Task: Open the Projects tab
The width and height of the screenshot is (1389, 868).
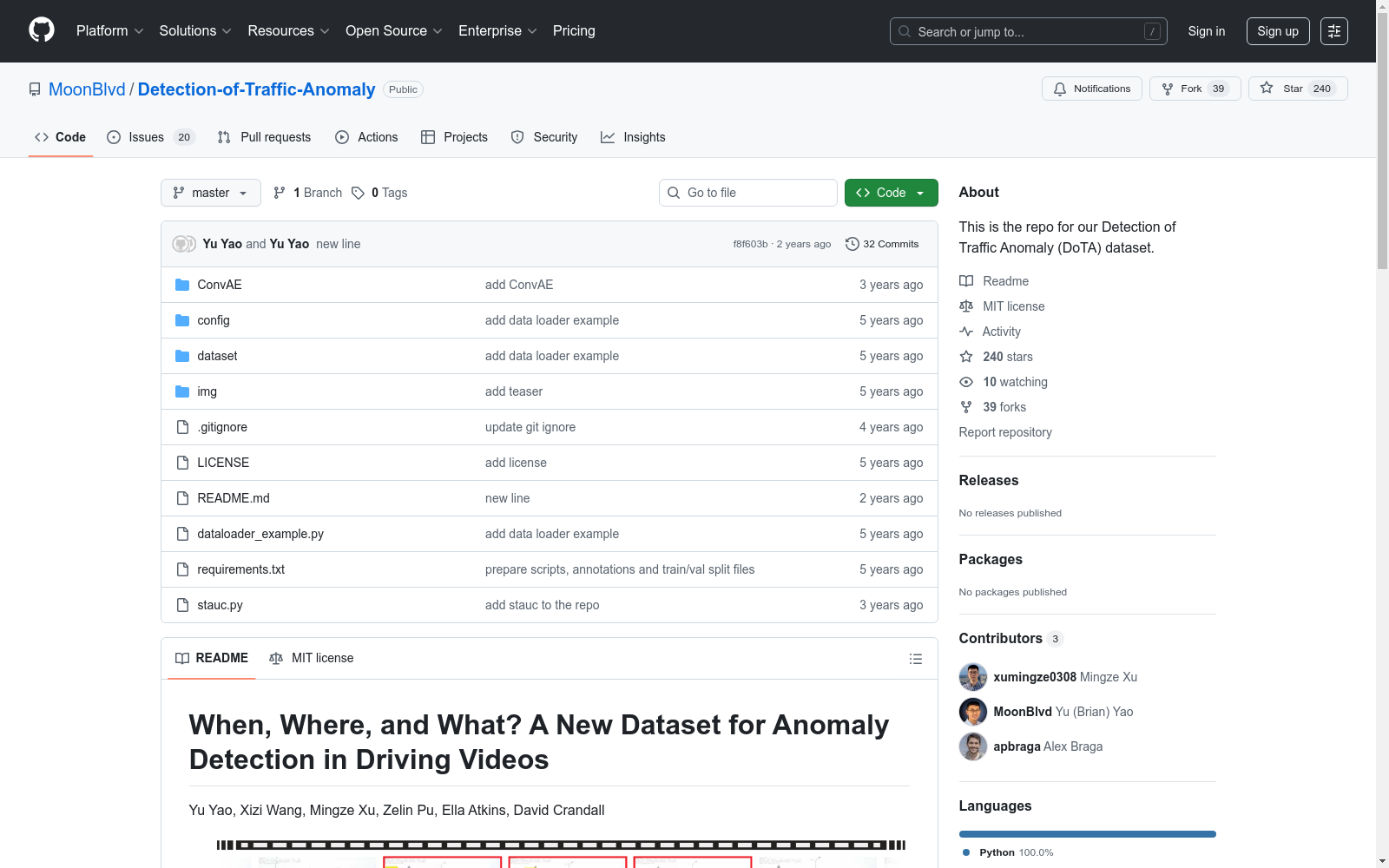Action: 454,137
